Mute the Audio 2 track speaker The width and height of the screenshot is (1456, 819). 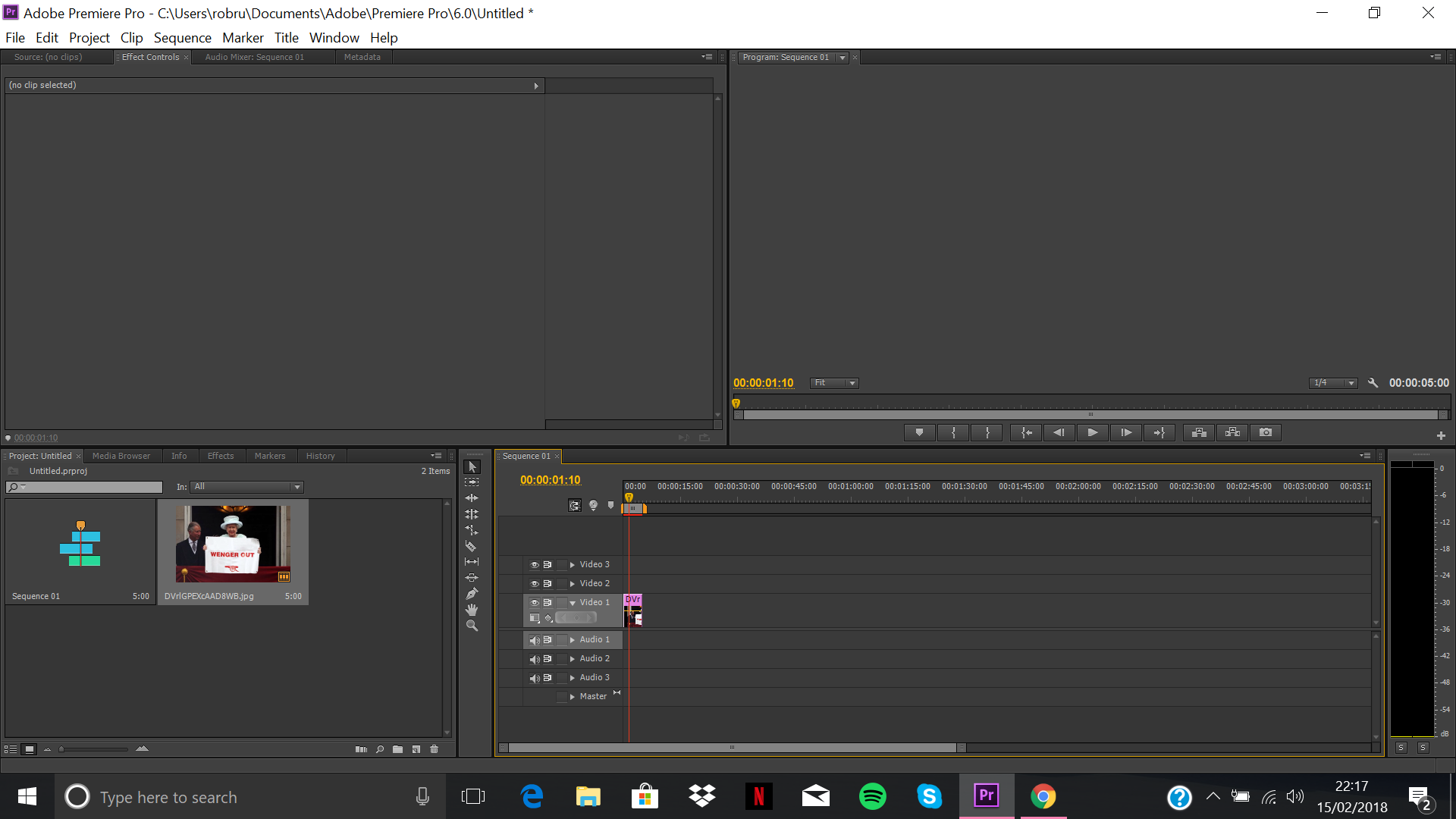(x=535, y=659)
